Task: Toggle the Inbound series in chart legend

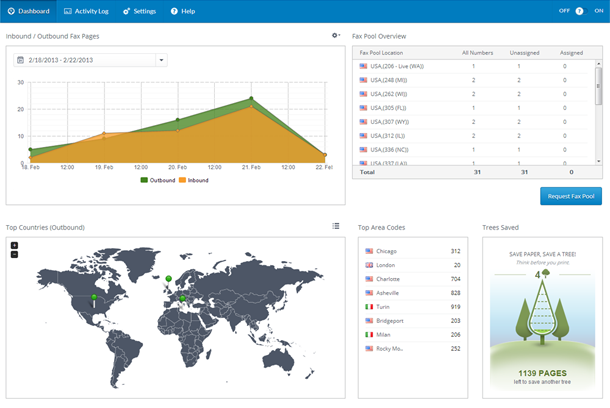Action: (194, 180)
